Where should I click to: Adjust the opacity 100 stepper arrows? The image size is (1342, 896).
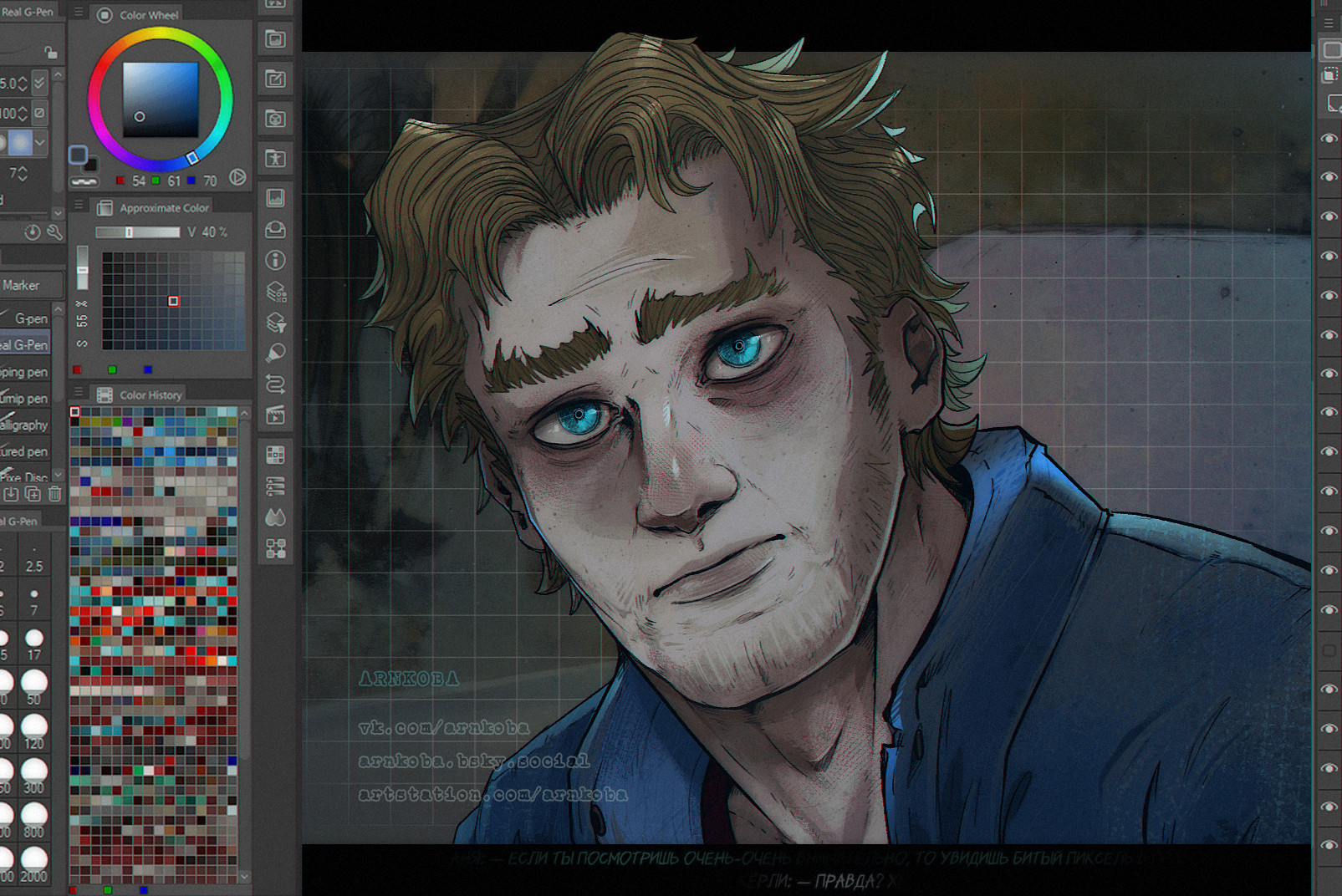click(23, 112)
